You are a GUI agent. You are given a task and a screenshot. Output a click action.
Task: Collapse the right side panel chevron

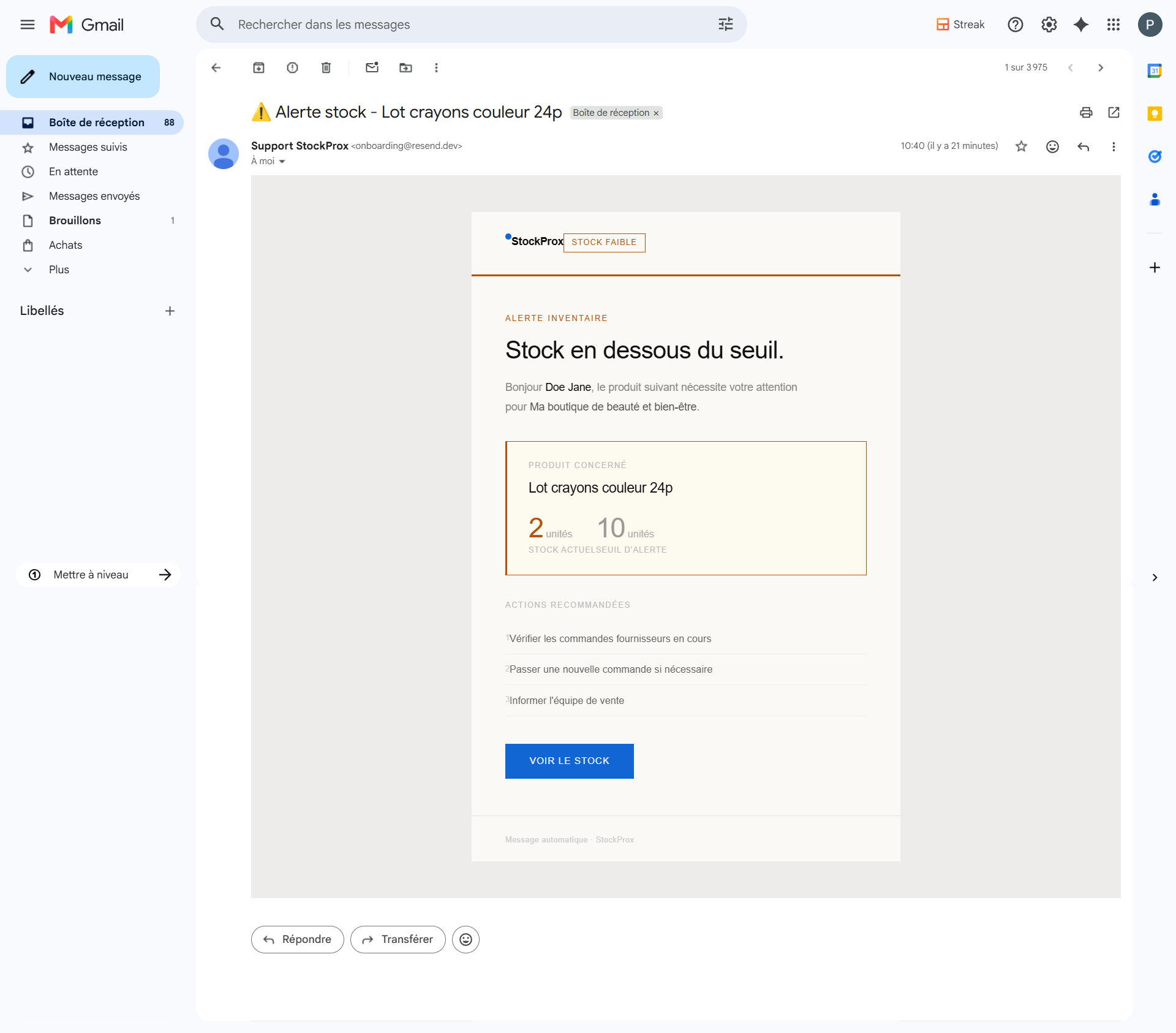1155,577
